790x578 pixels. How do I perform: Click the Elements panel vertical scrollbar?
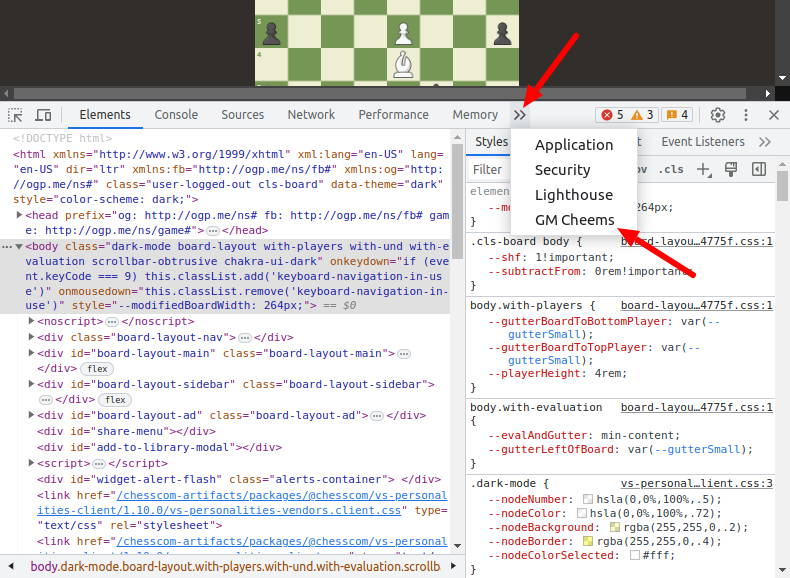tap(457, 202)
